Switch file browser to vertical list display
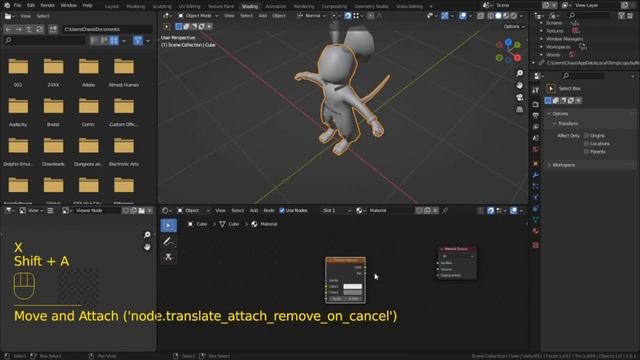 (94, 40)
